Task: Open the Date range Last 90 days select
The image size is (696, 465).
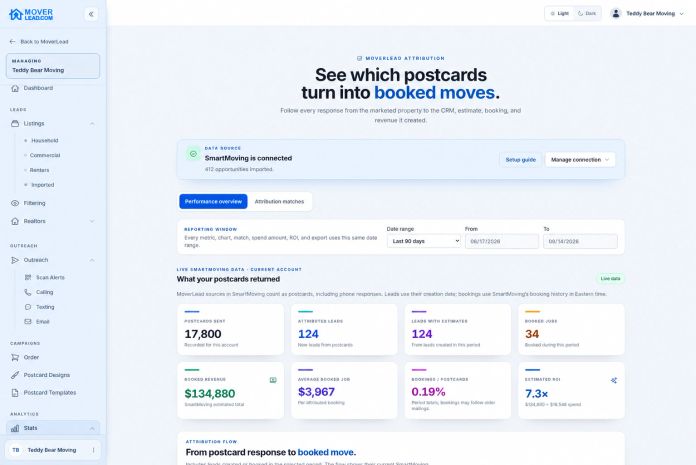Action: click(424, 241)
